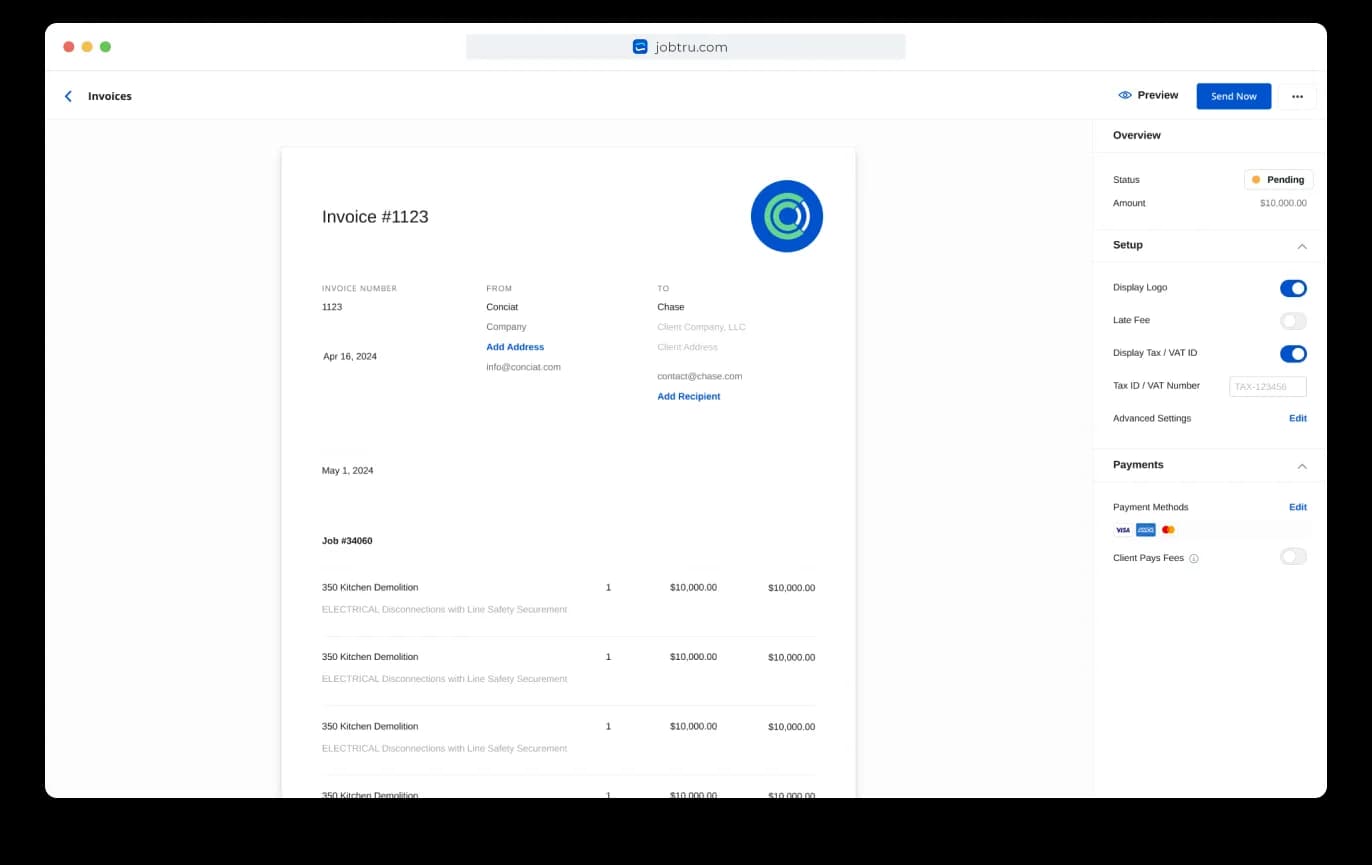Open the Pending status selector
Viewport: 1372px width, 865px height.
[1278, 180]
